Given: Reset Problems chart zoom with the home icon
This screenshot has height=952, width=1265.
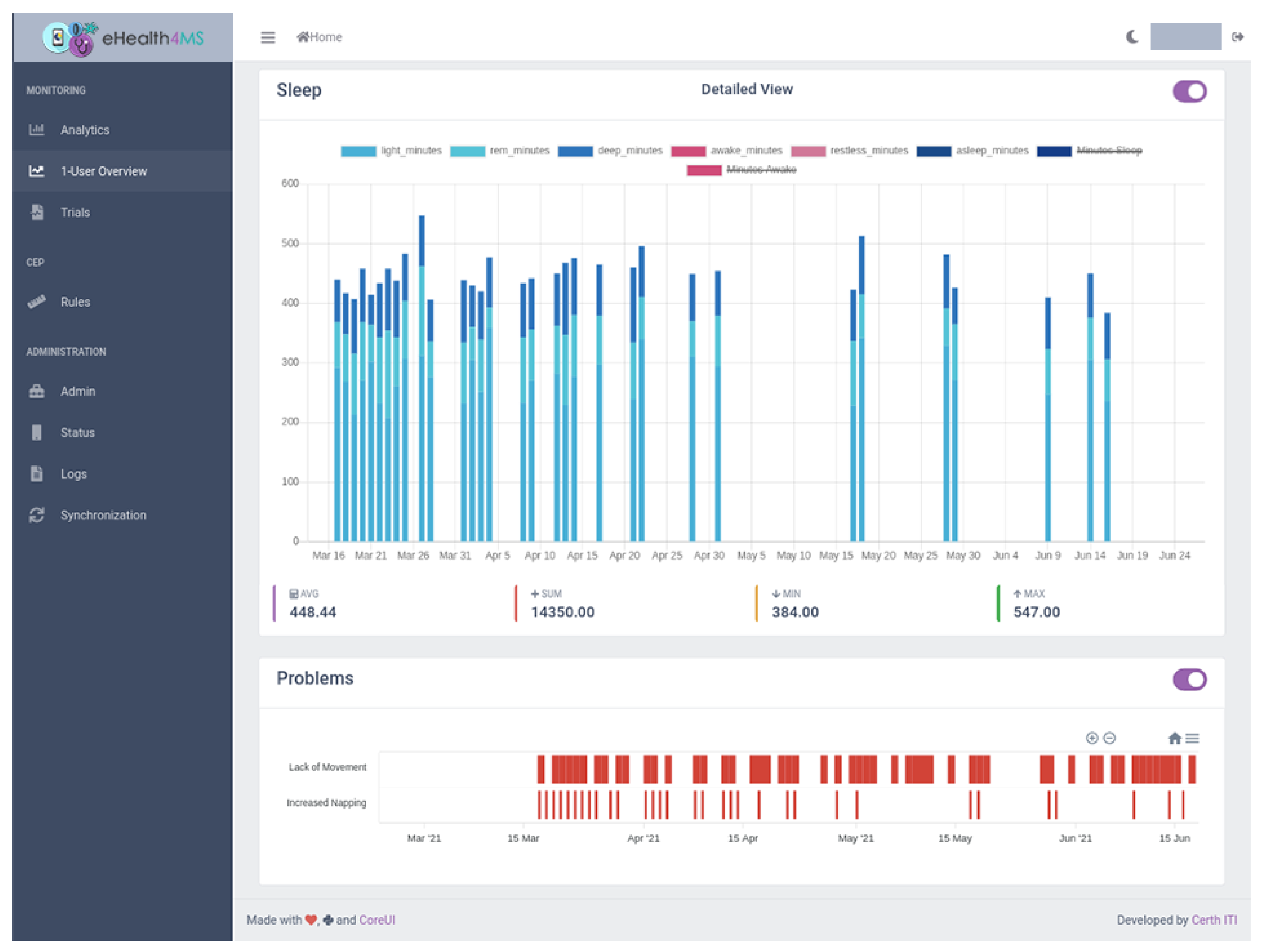Looking at the screenshot, I should click(1175, 738).
